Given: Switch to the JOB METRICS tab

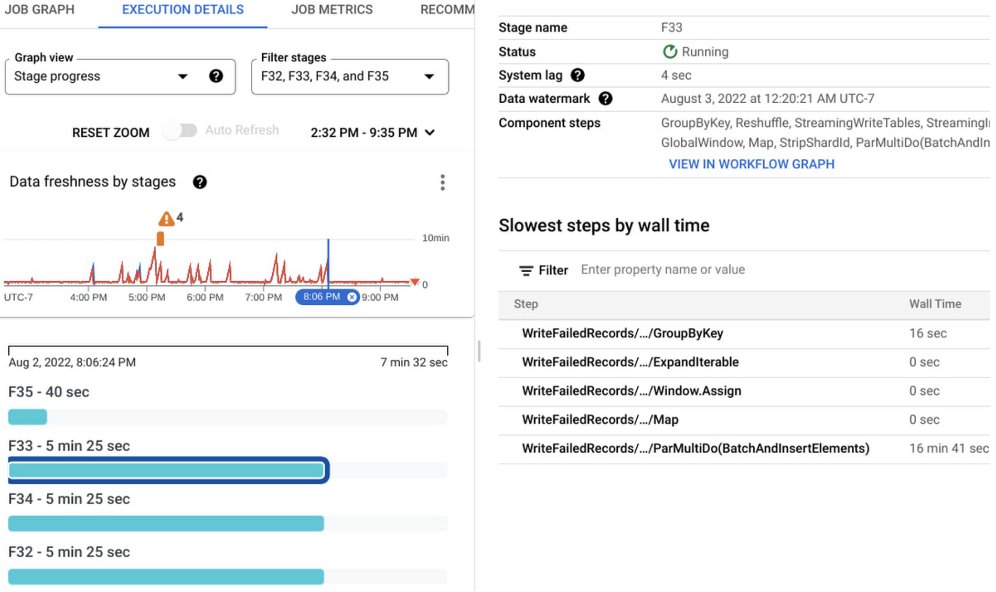Looking at the screenshot, I should (332, 10).
